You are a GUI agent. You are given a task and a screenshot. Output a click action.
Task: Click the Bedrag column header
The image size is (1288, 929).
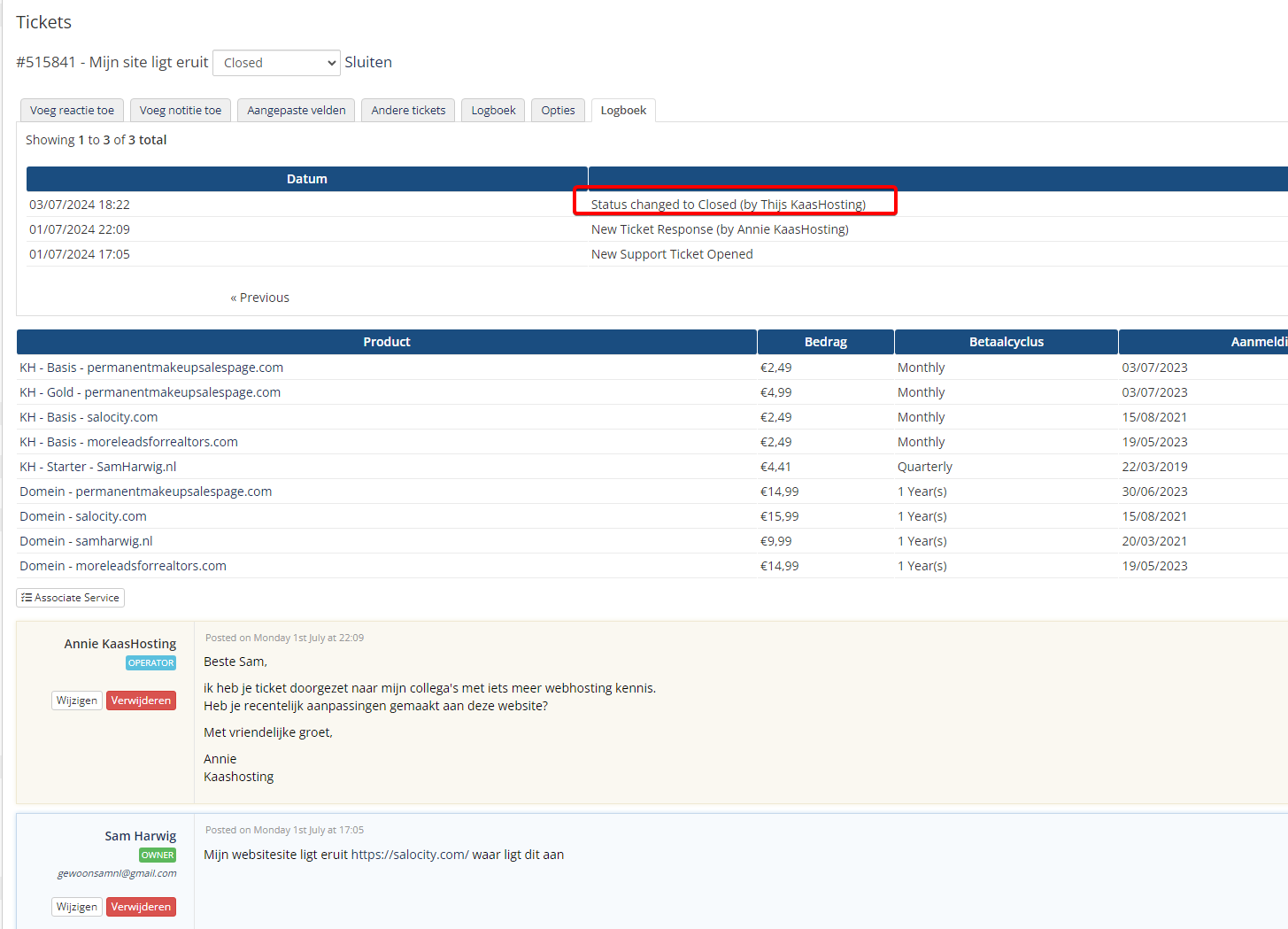tap(825, 342)
